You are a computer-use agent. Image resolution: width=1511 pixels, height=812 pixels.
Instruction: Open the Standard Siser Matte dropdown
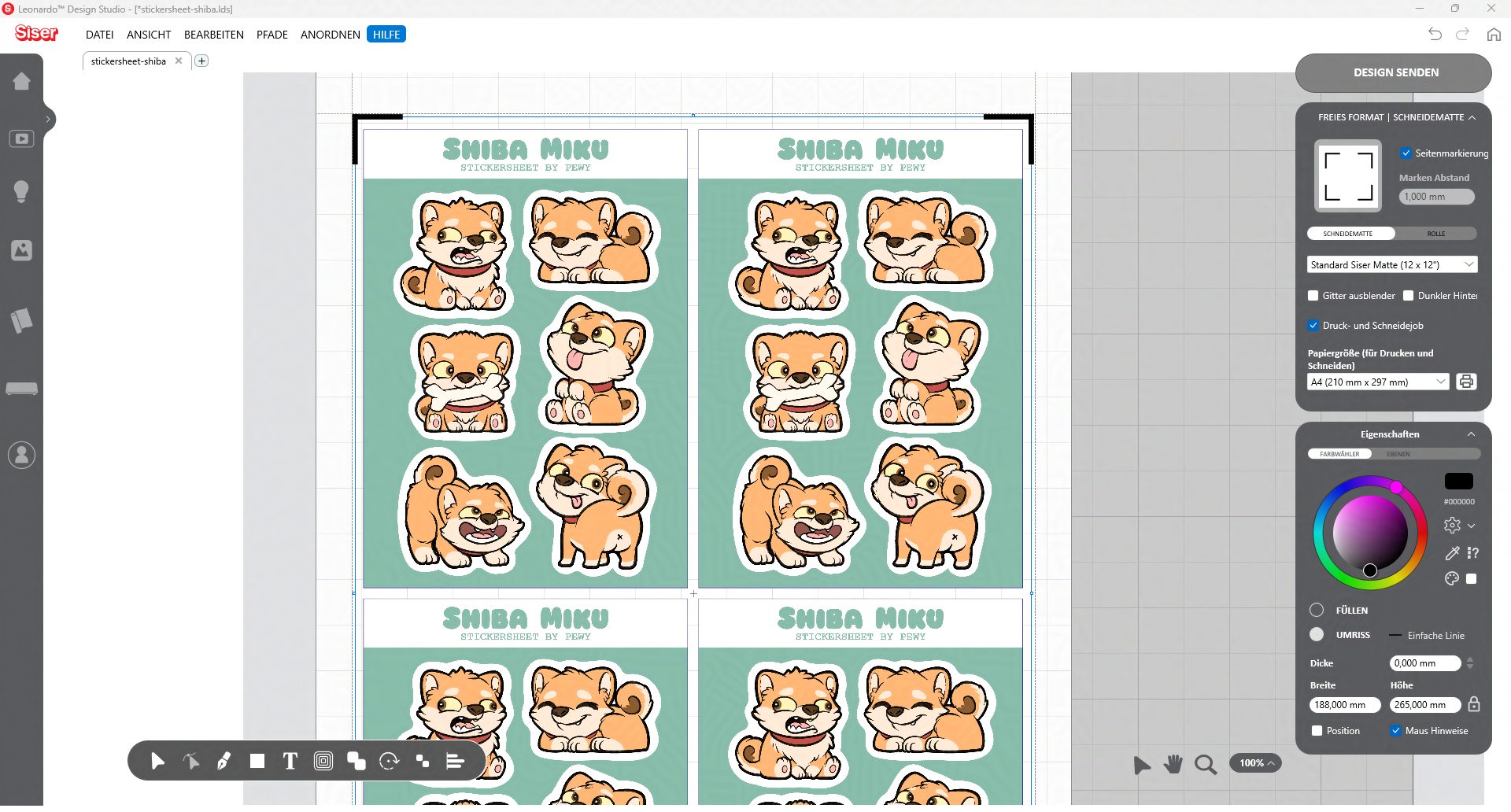(1391, 265)
